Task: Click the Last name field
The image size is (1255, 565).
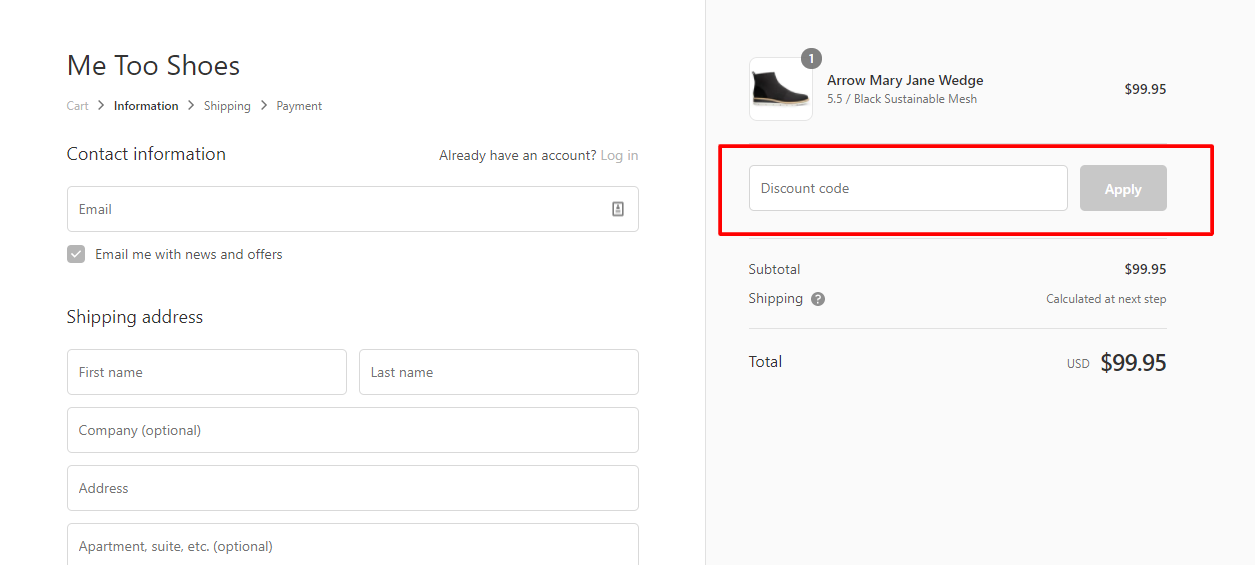Action: (499, 372)
